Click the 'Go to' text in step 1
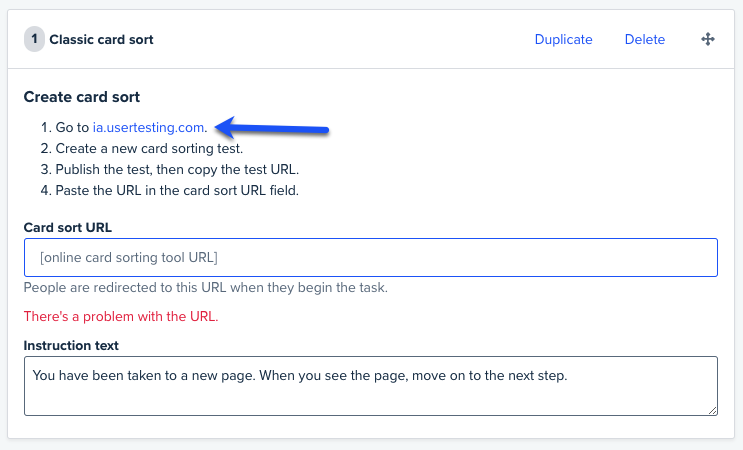Viewport: 743px width, 450px height. 72,127
